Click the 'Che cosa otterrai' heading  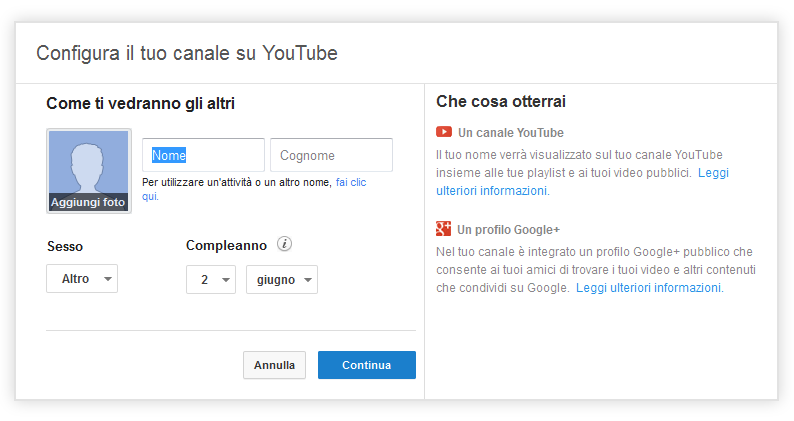point(501,101)
